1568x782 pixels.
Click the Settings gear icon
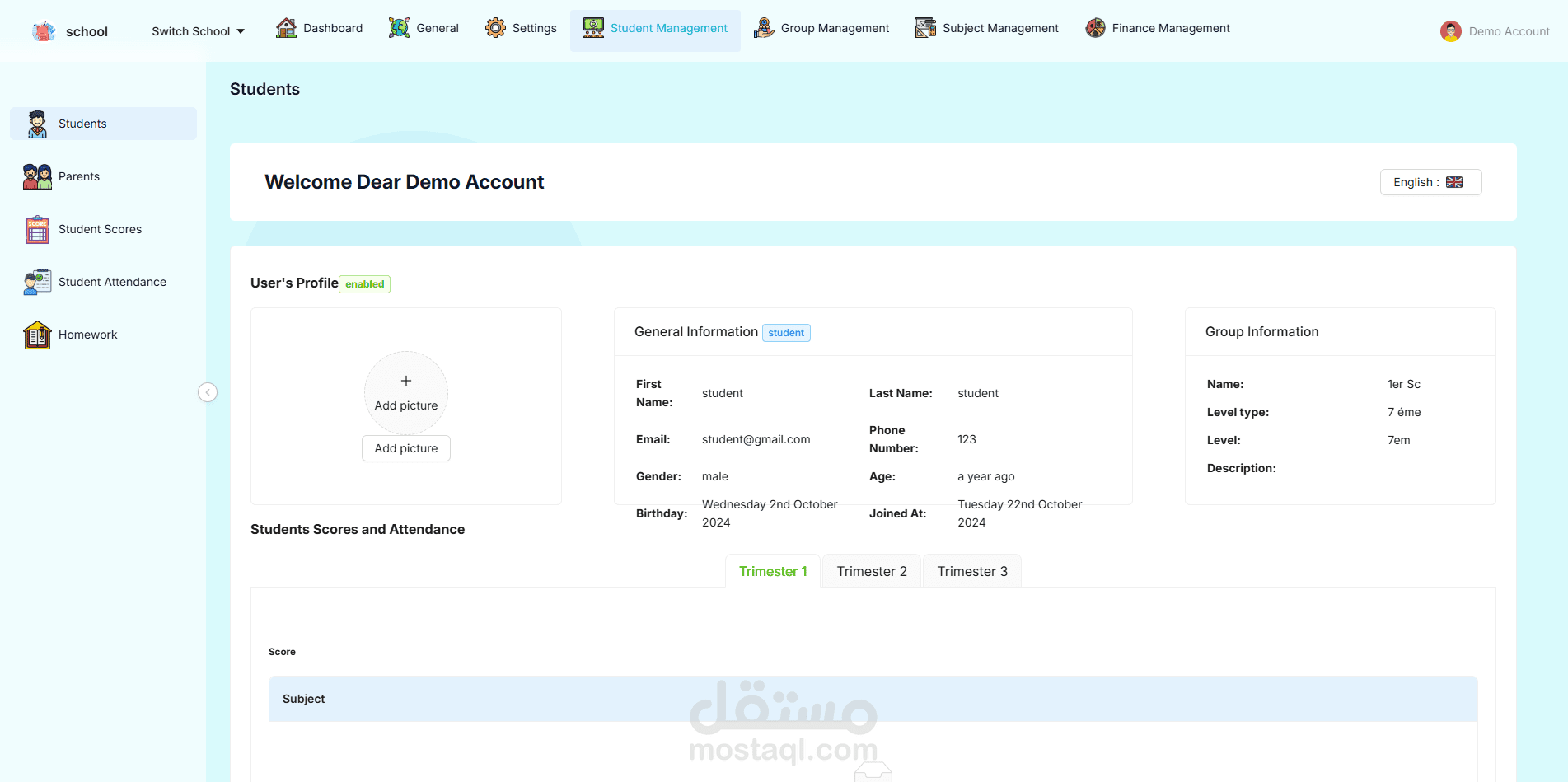click(x=495, y=28)
